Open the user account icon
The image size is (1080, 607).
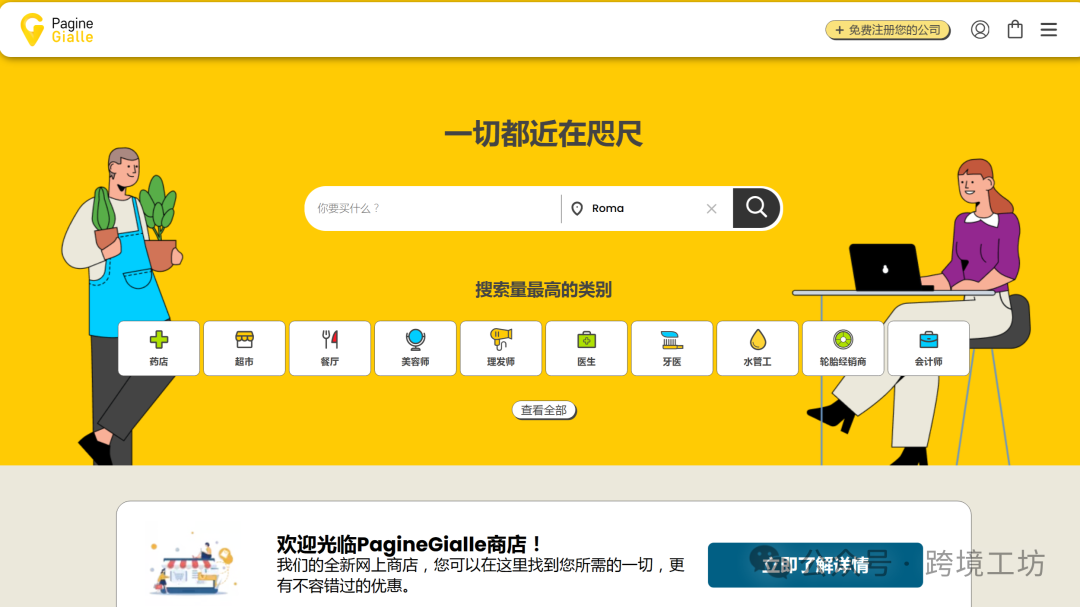click(x=980, y=30)
